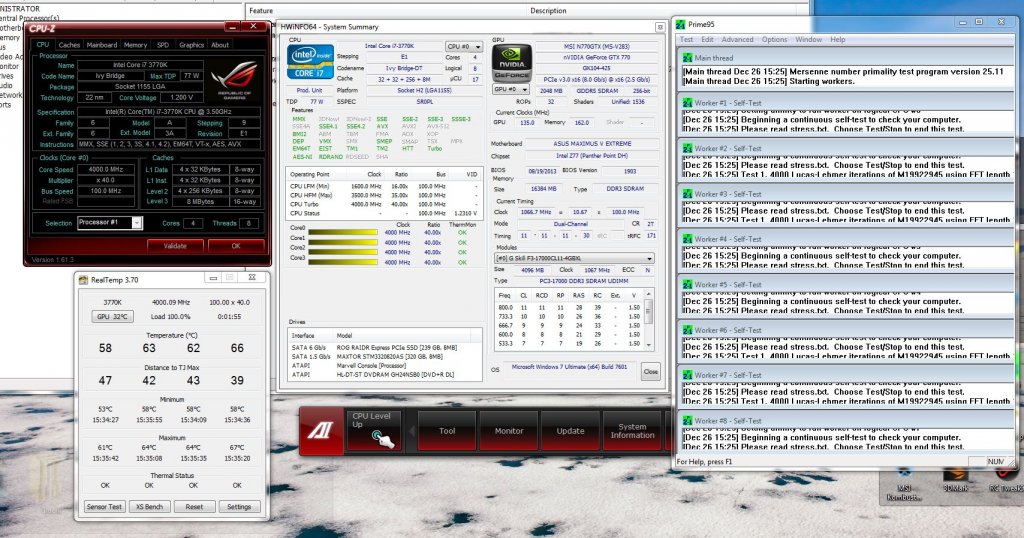The height and width of the screenshot is (538, 1024).
Task: Open the RC TweakIt desktop shortcut
Action: 1005,480
